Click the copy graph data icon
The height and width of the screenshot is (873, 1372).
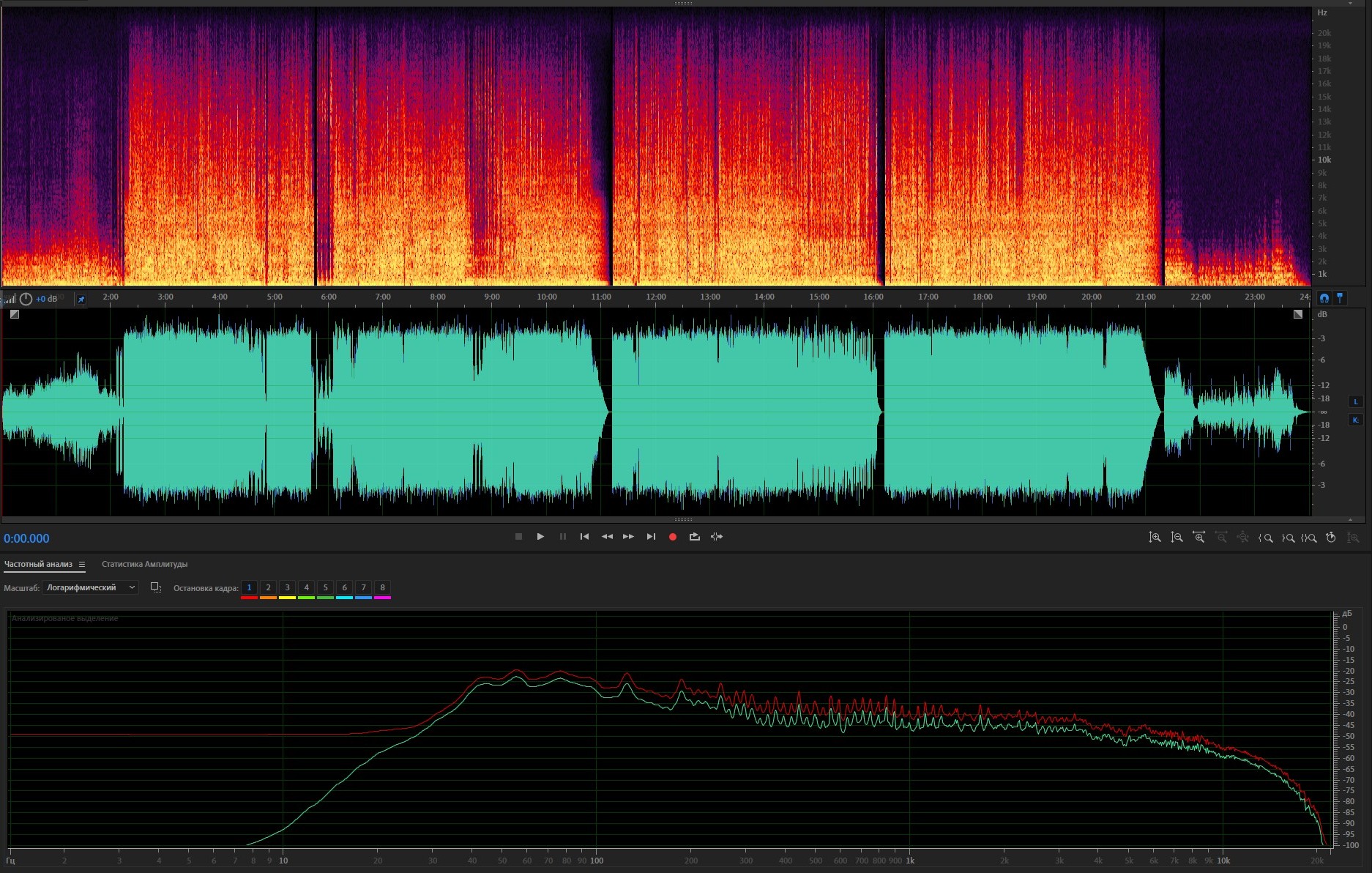[155, 587]
